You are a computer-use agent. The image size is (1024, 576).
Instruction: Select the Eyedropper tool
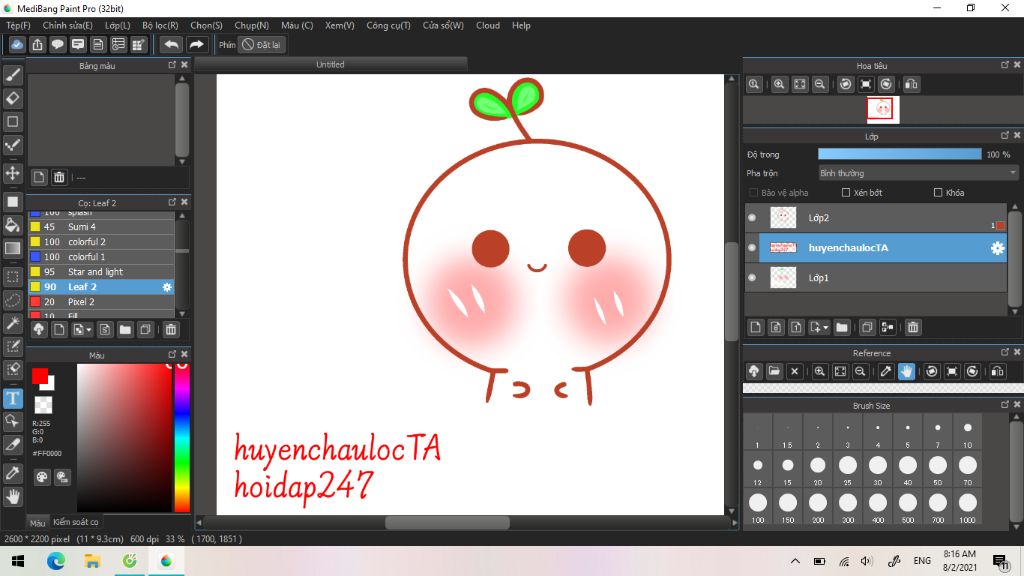(12, 473)
